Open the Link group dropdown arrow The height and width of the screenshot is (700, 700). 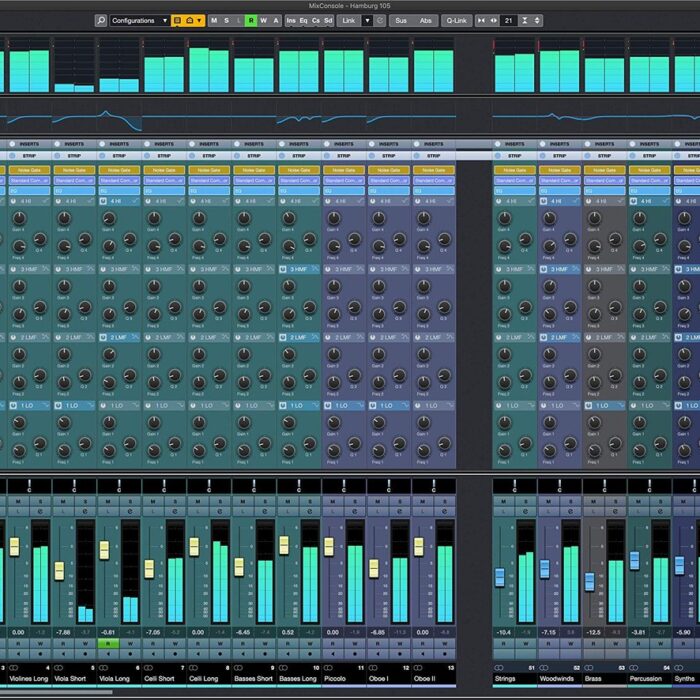coord(367,21)
